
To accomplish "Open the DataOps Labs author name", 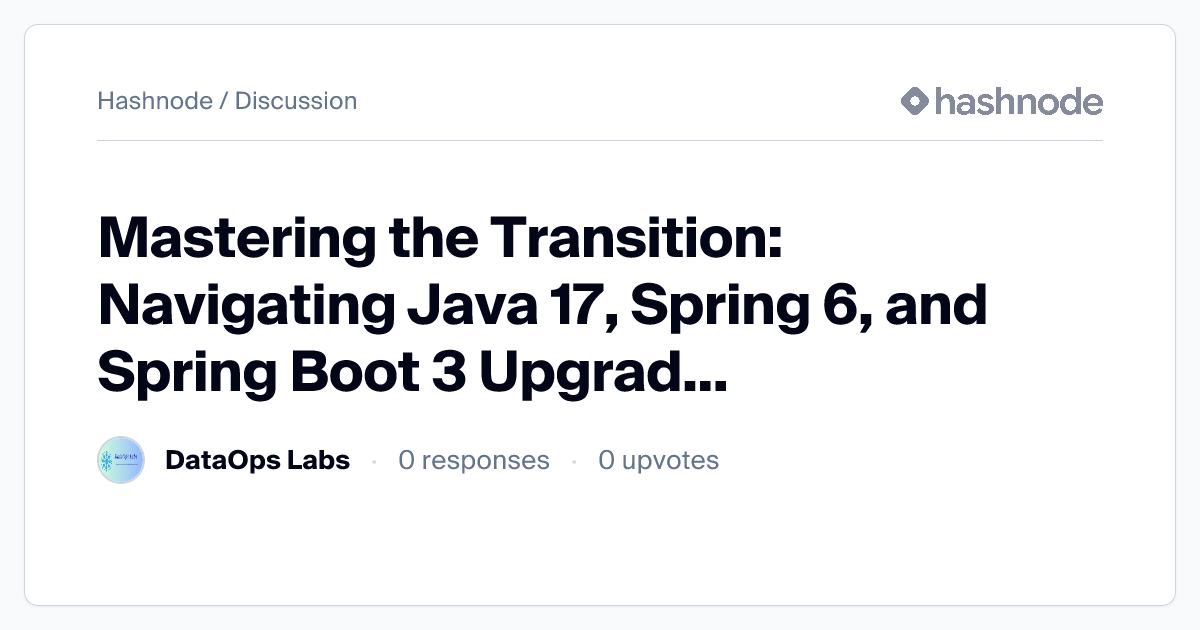I will pos(257,460).
